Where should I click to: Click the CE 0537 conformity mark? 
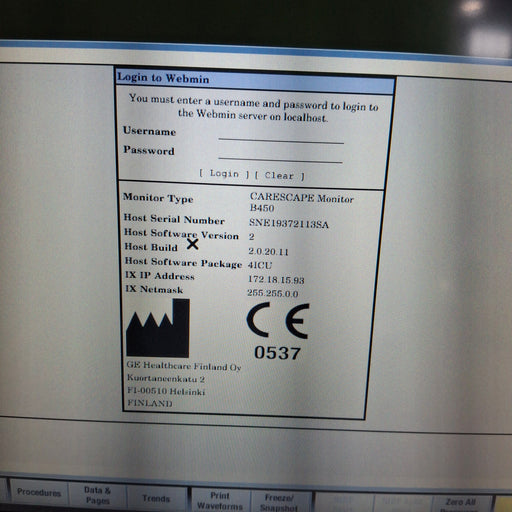point(278,331)
